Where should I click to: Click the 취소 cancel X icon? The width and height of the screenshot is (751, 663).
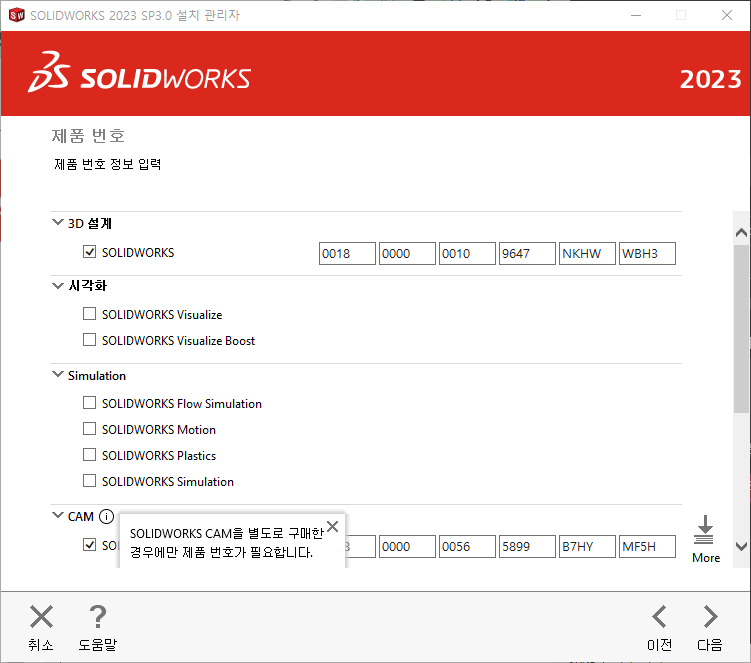41,617
